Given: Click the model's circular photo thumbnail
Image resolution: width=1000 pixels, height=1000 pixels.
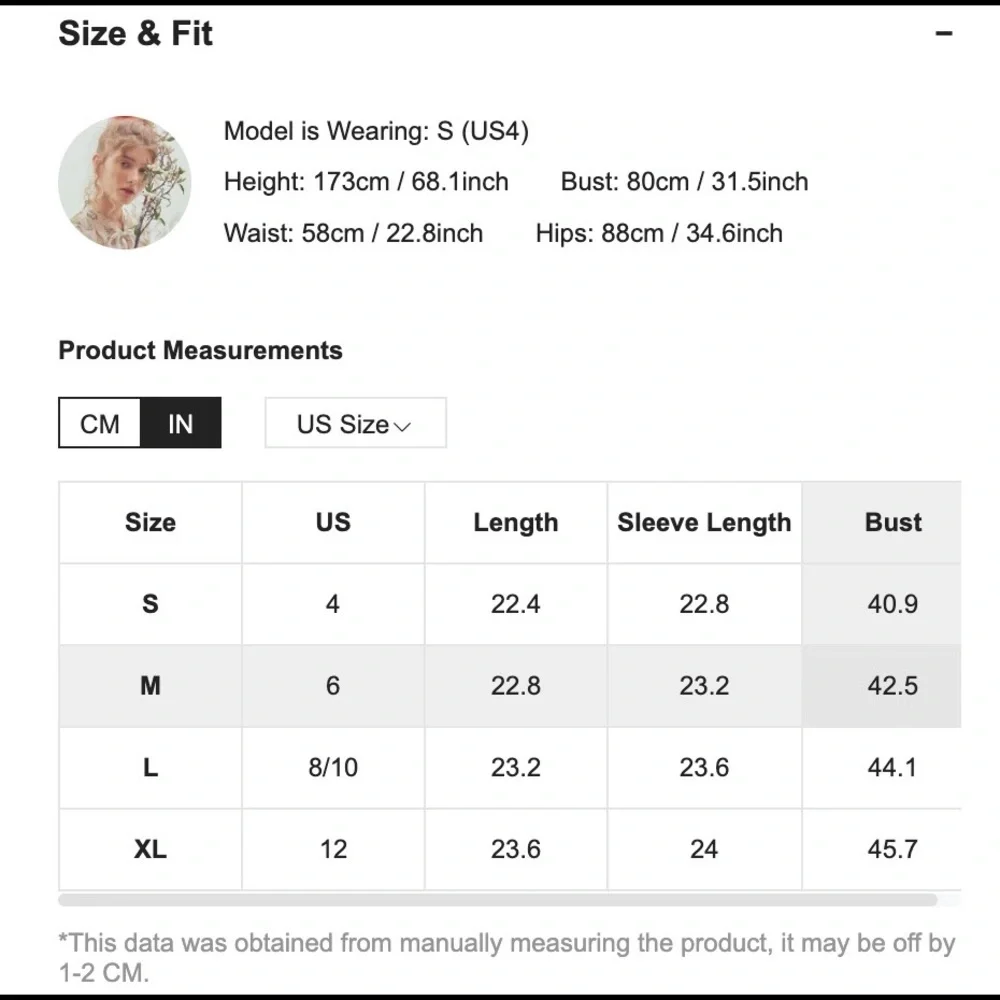Looking at the screenshot, I should (x=125, y=183).
